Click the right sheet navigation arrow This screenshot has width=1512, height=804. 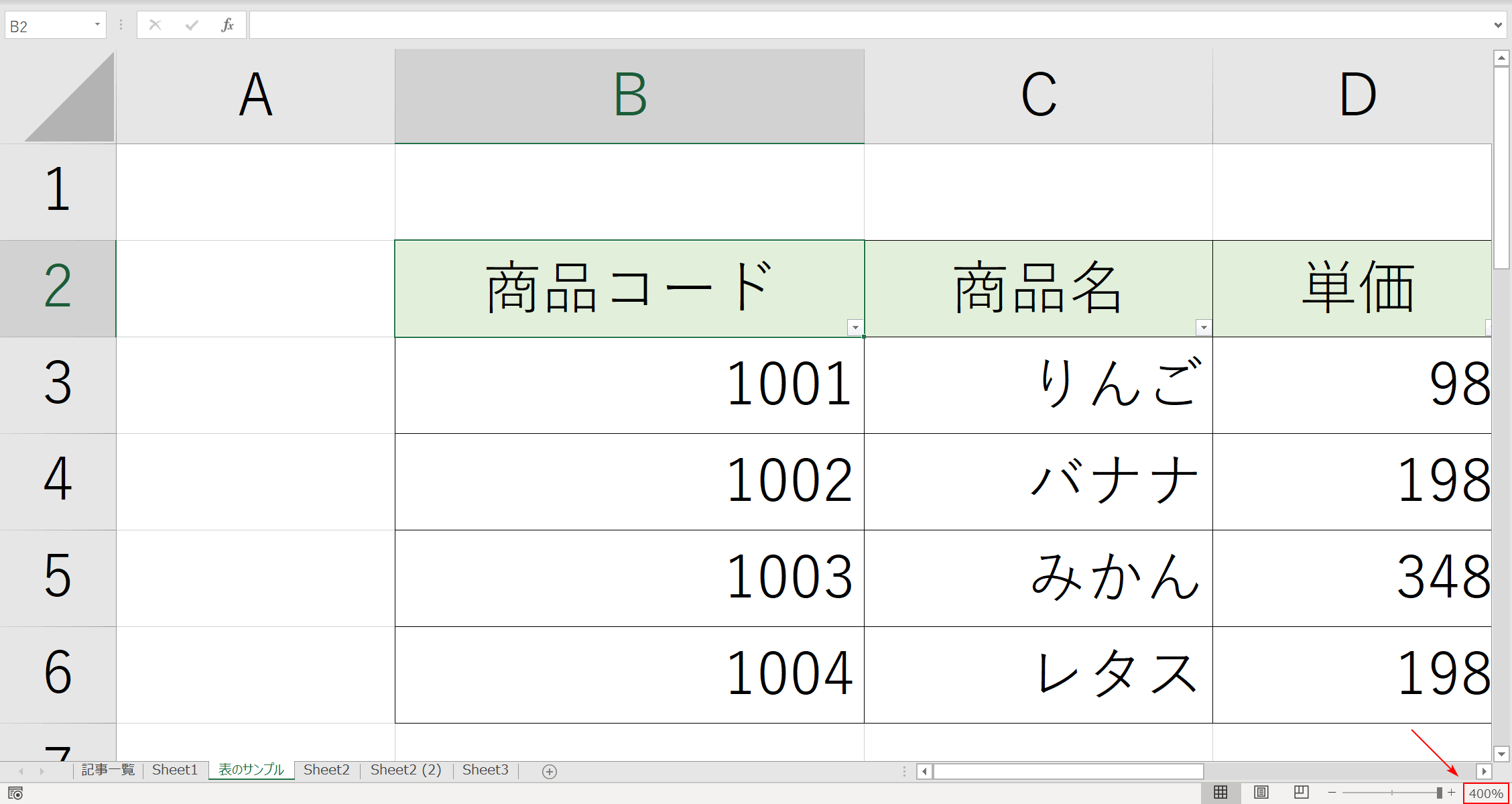coord(1485,771)
